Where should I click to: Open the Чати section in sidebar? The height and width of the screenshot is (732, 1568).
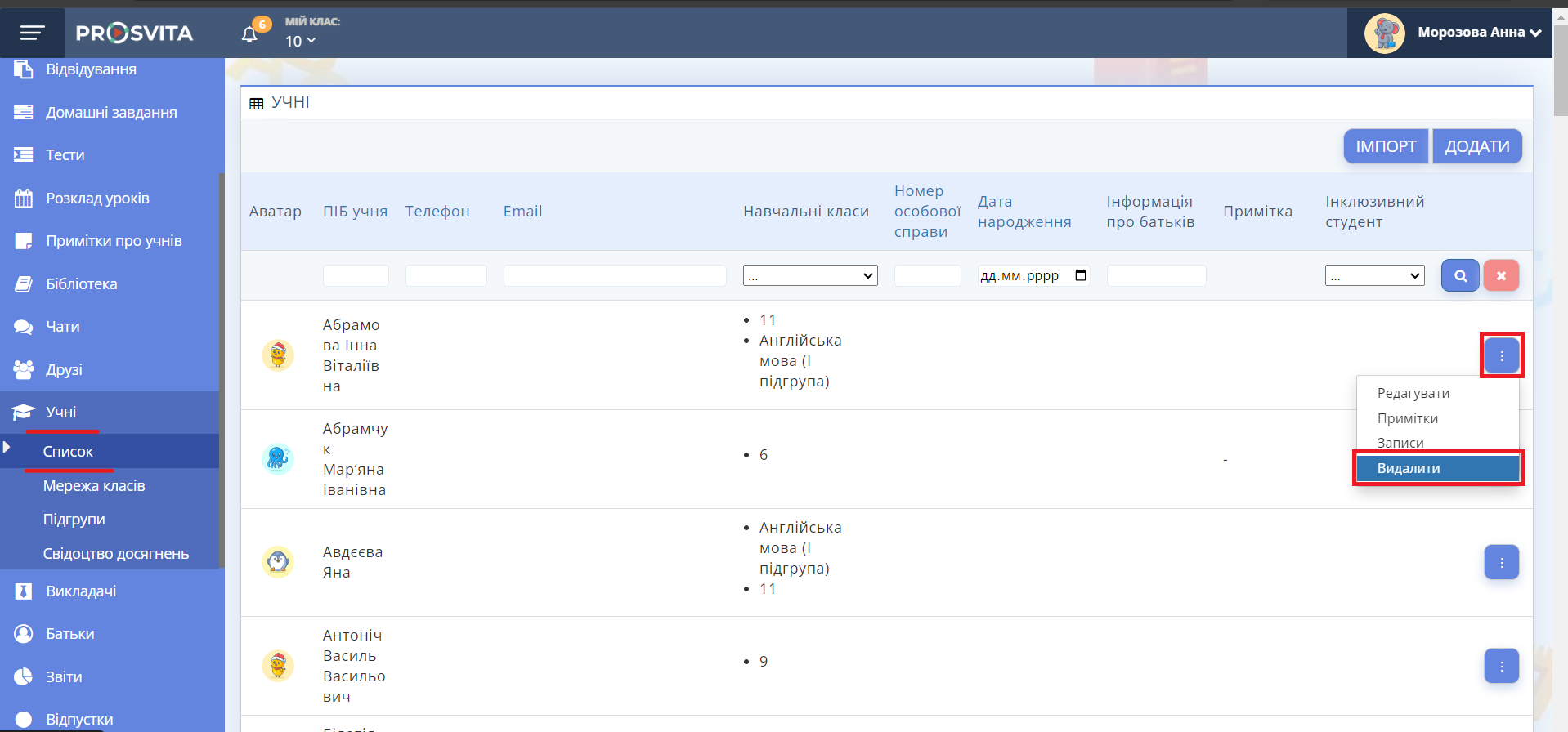coord(63,327)
